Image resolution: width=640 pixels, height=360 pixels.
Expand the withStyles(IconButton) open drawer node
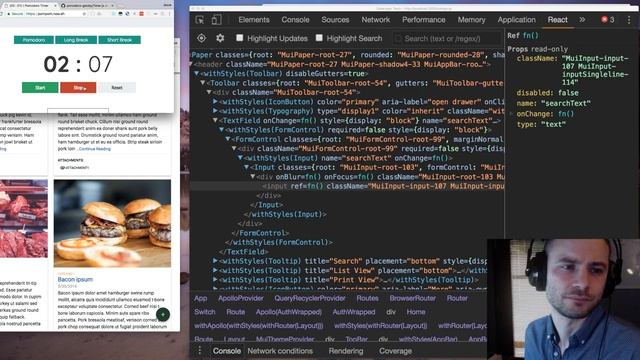point(215,102)
